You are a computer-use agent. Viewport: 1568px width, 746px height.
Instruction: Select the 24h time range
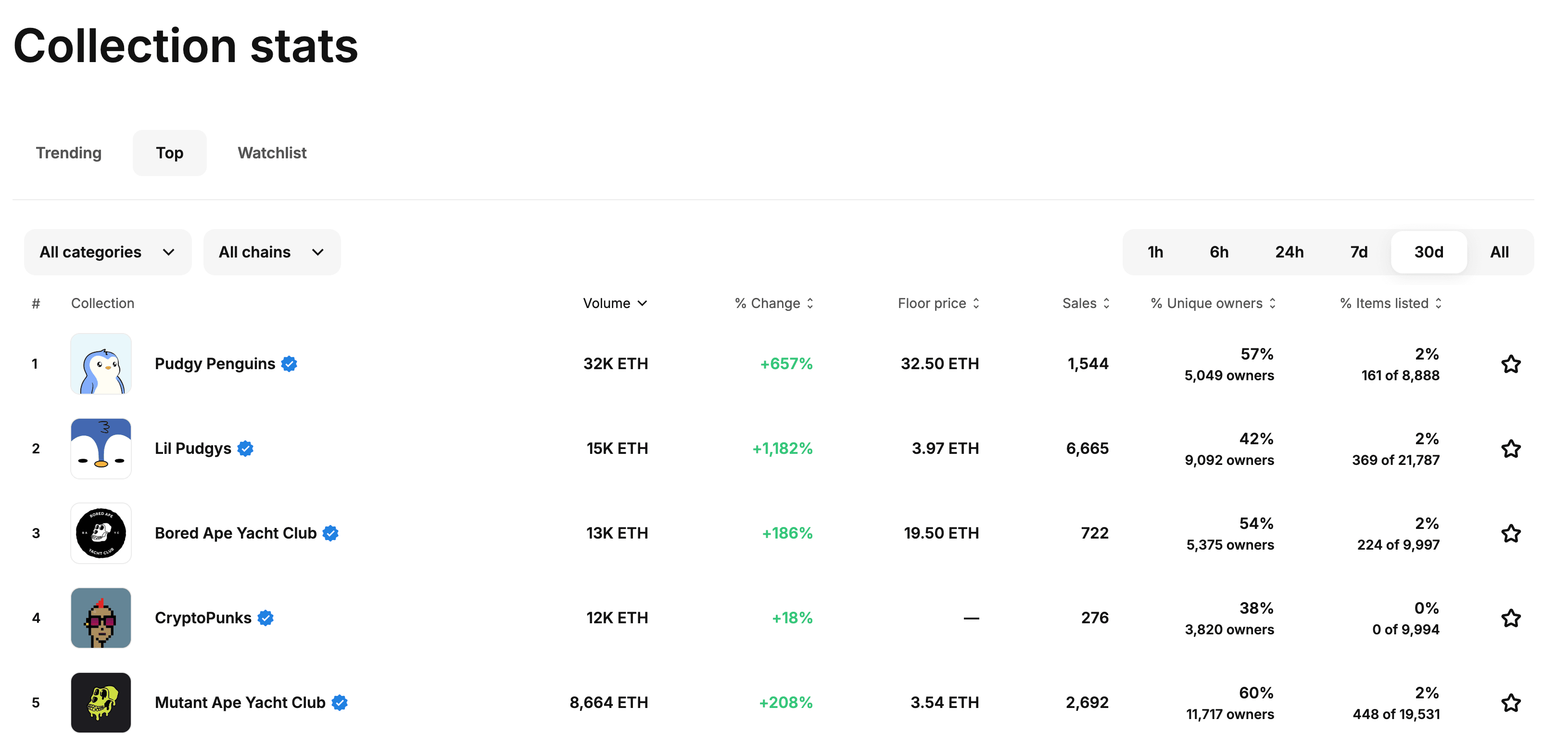(1289, 252)
